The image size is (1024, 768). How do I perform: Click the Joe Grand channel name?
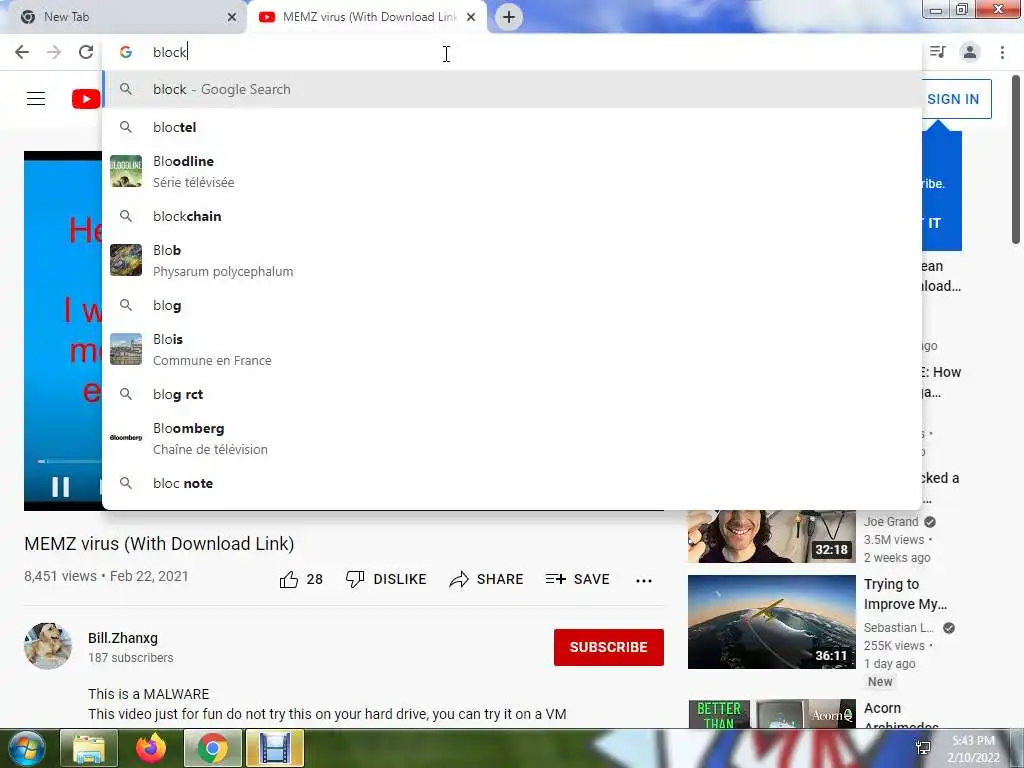click(x=891, y=522)
